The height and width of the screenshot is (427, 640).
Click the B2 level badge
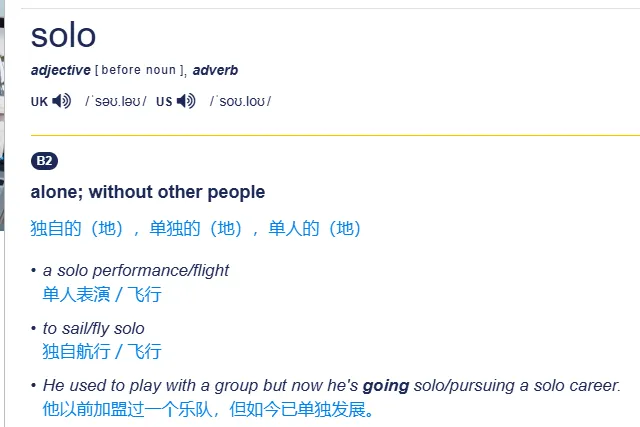[44, 161]
